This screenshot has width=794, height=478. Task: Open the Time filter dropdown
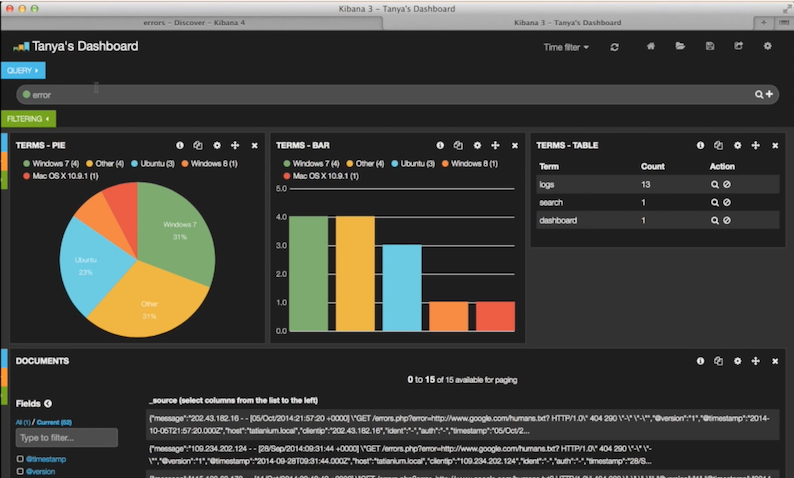pyautogui.click(x=566, y=47)
